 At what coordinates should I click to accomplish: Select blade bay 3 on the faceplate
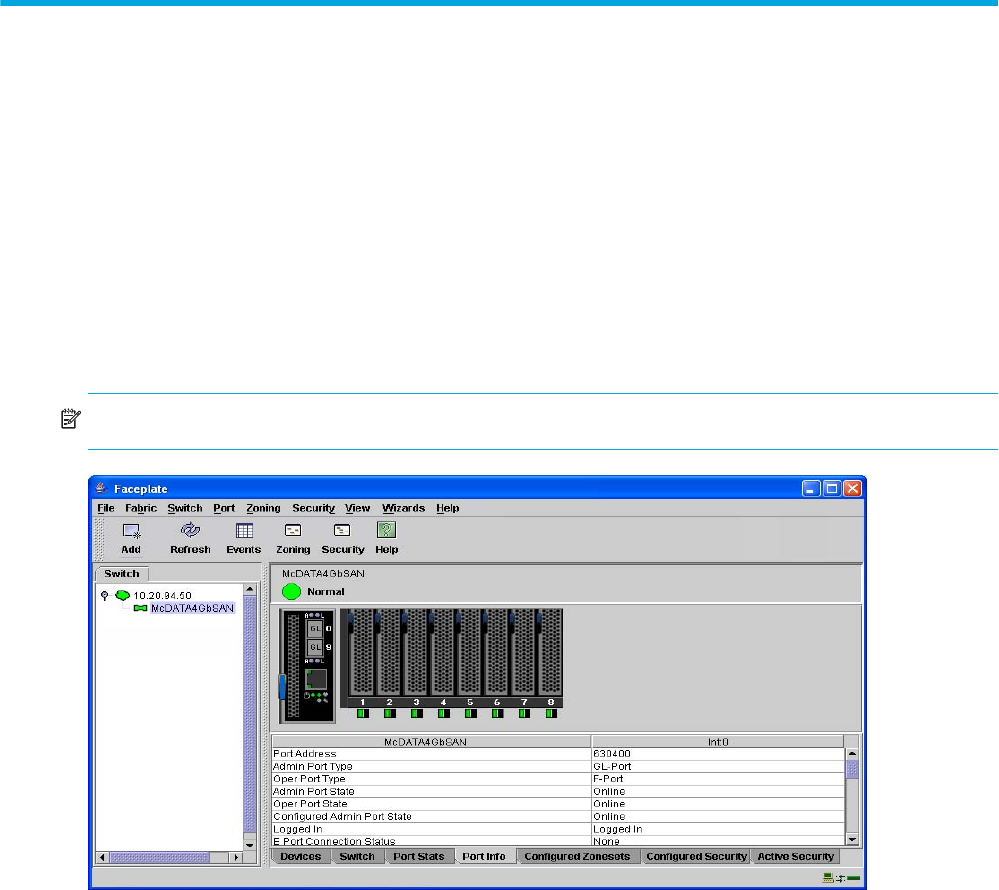click(x=415, y=652)
